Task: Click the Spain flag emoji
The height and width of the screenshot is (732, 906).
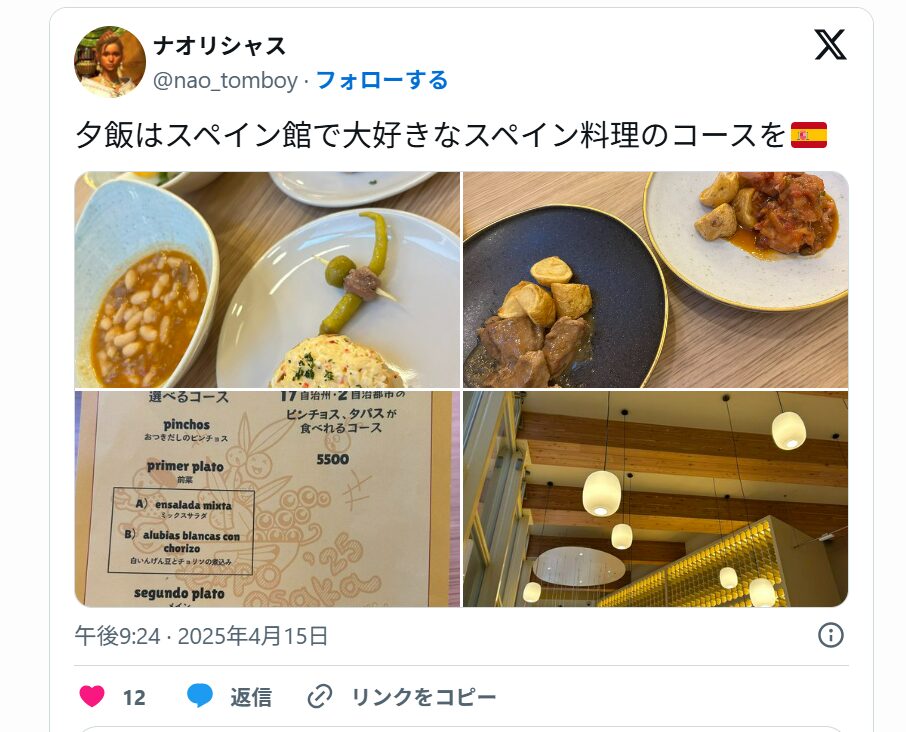Action: (x=808, y=135)
